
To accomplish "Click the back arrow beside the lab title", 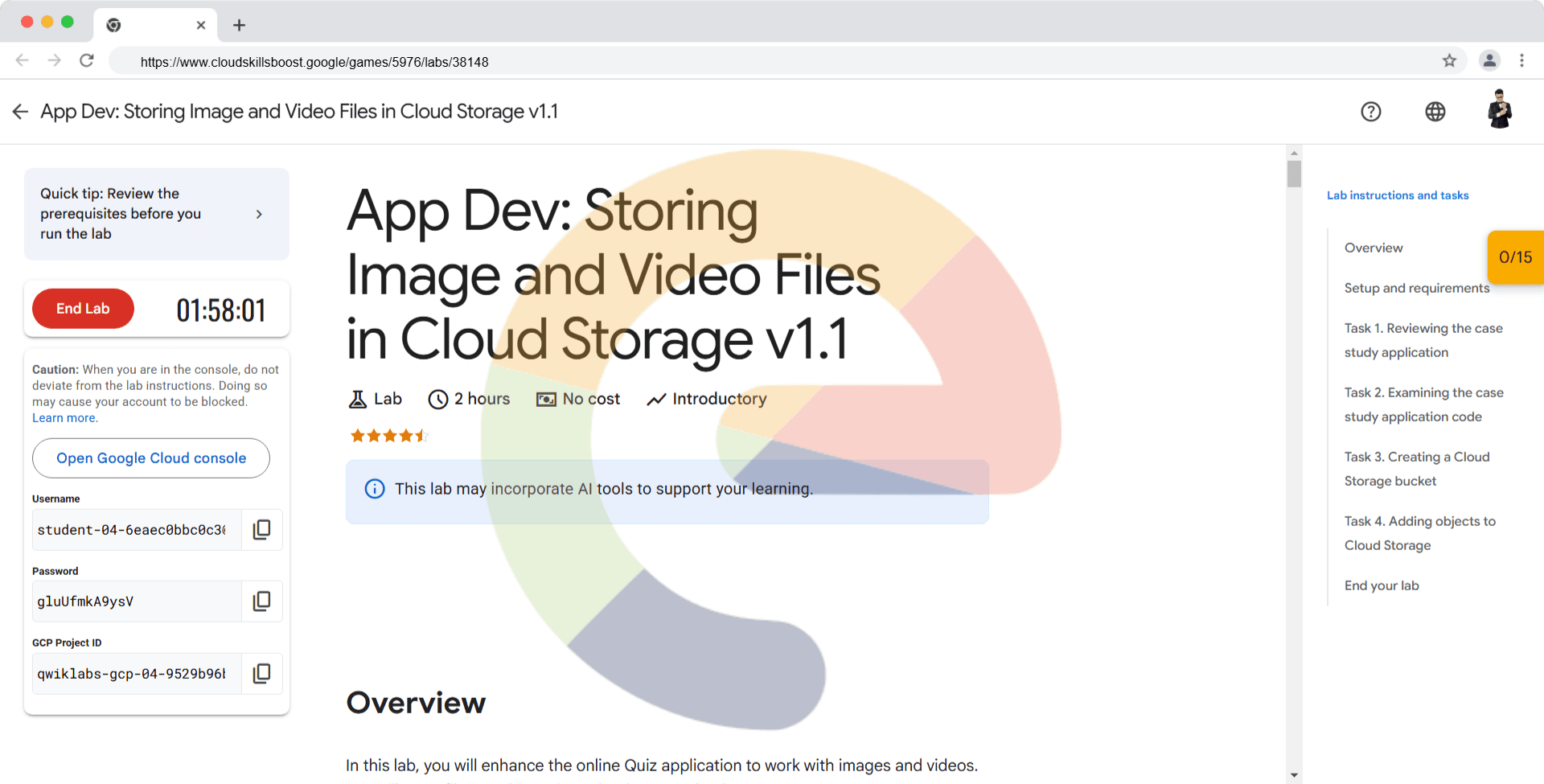I will (20, 112).
